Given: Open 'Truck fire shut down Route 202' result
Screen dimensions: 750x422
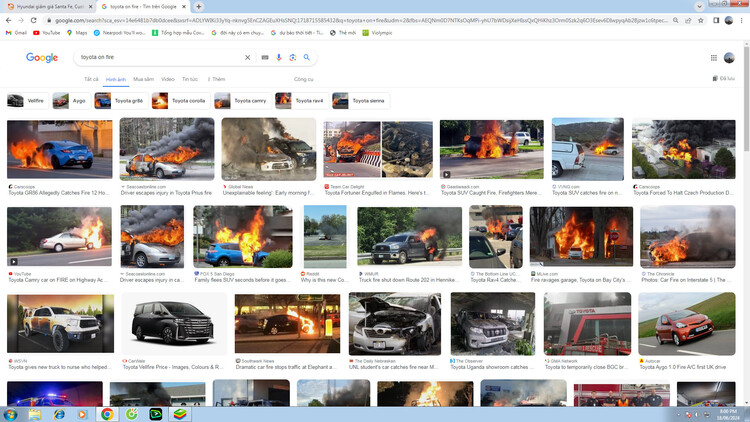Looking at the screenshot, I should (407, 280).
